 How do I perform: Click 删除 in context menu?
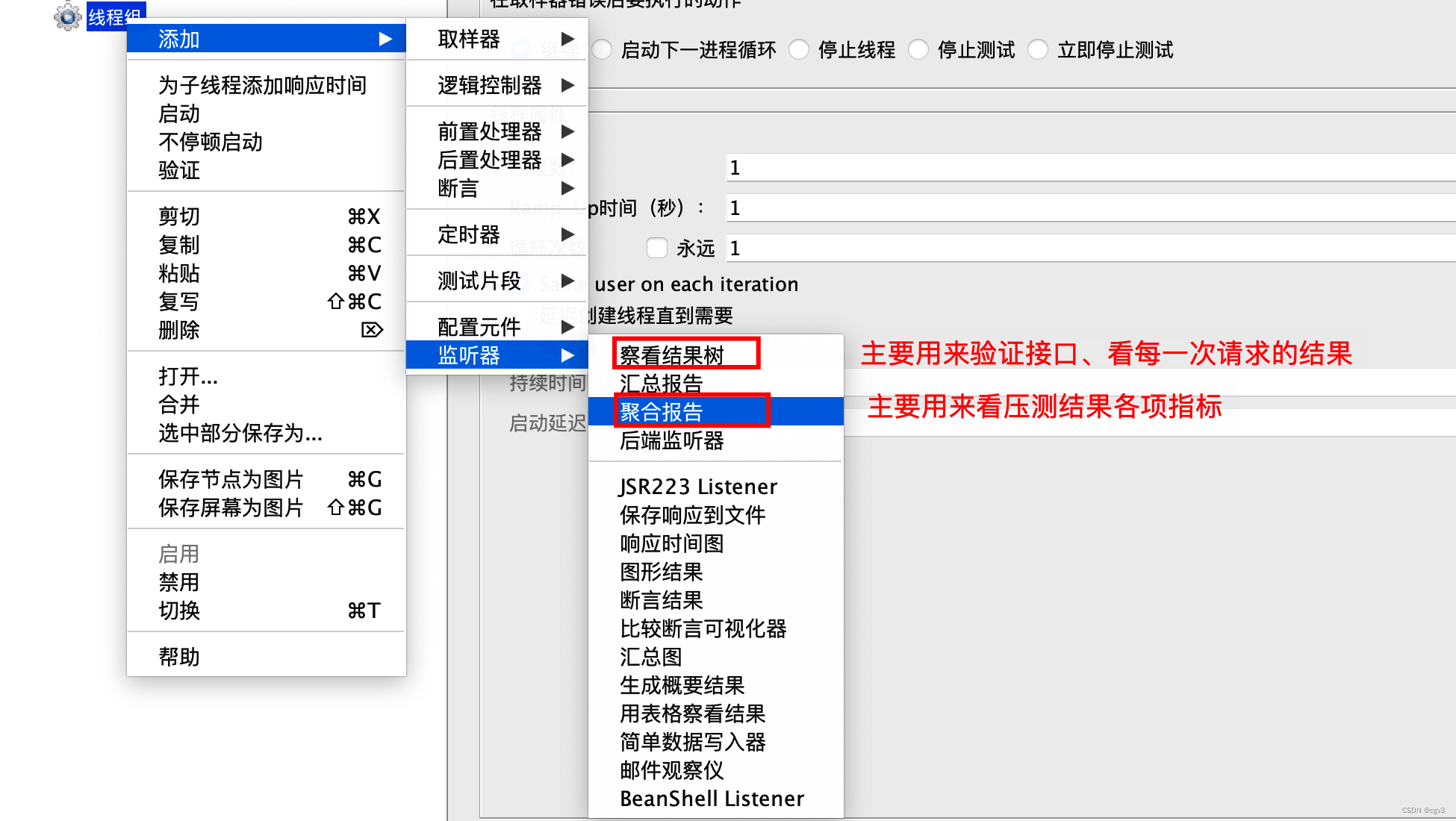[x=179, y=329]
